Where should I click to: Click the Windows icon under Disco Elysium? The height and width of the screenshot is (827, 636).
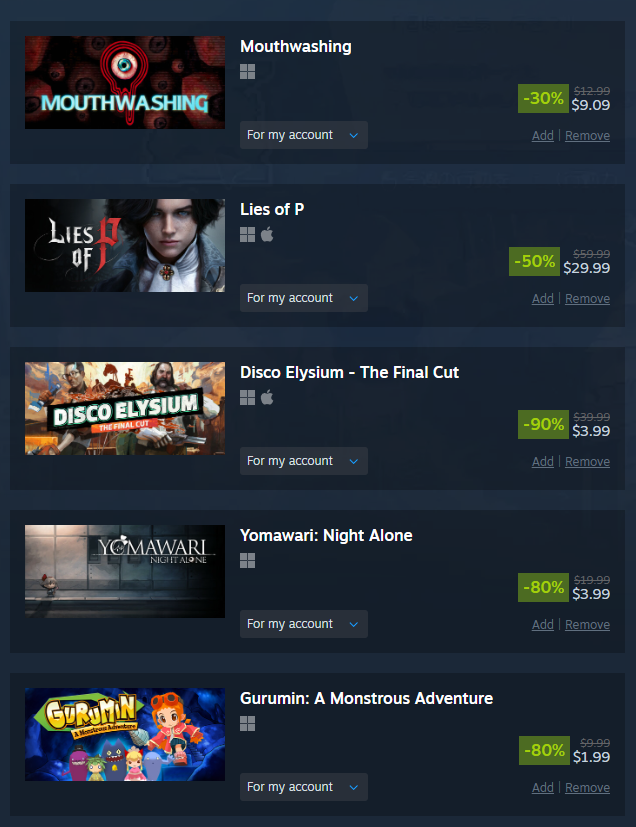(247, 398)
